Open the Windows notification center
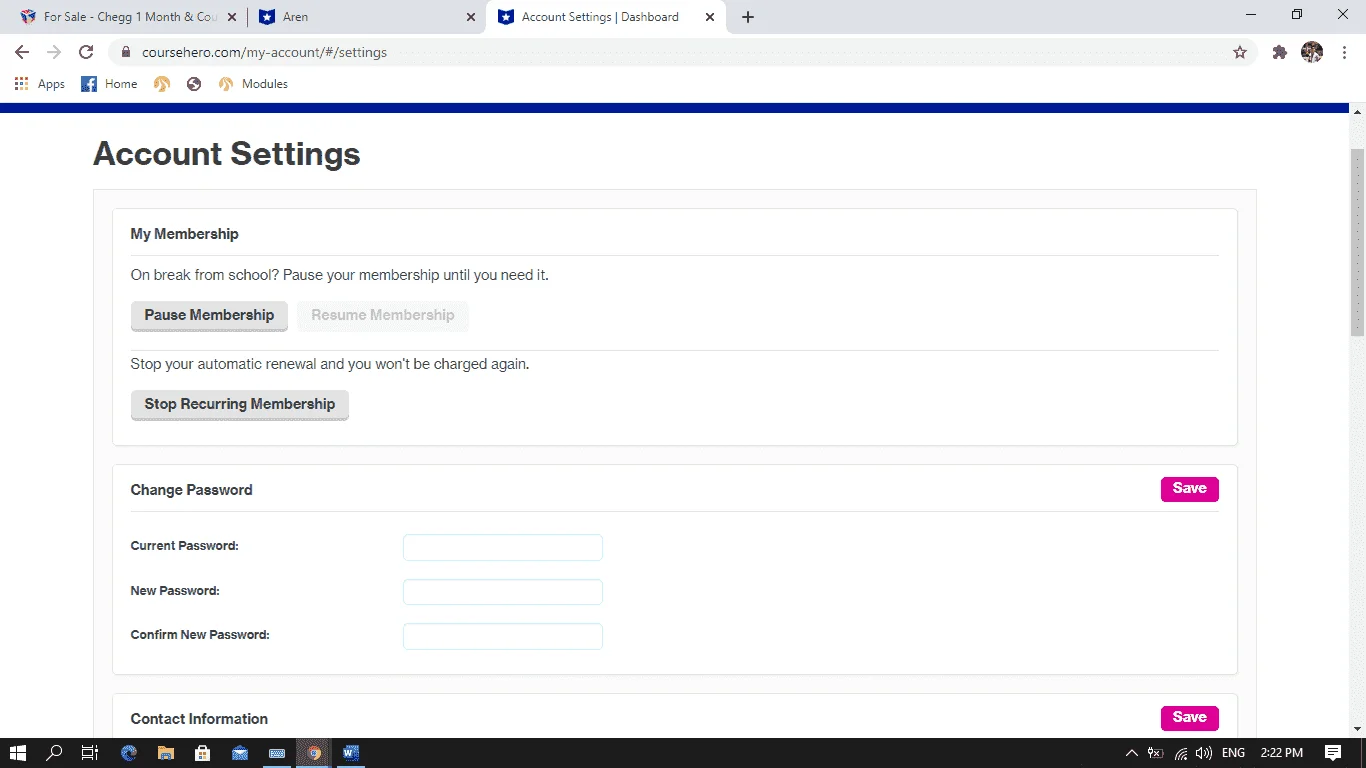 coord(1333,753)
